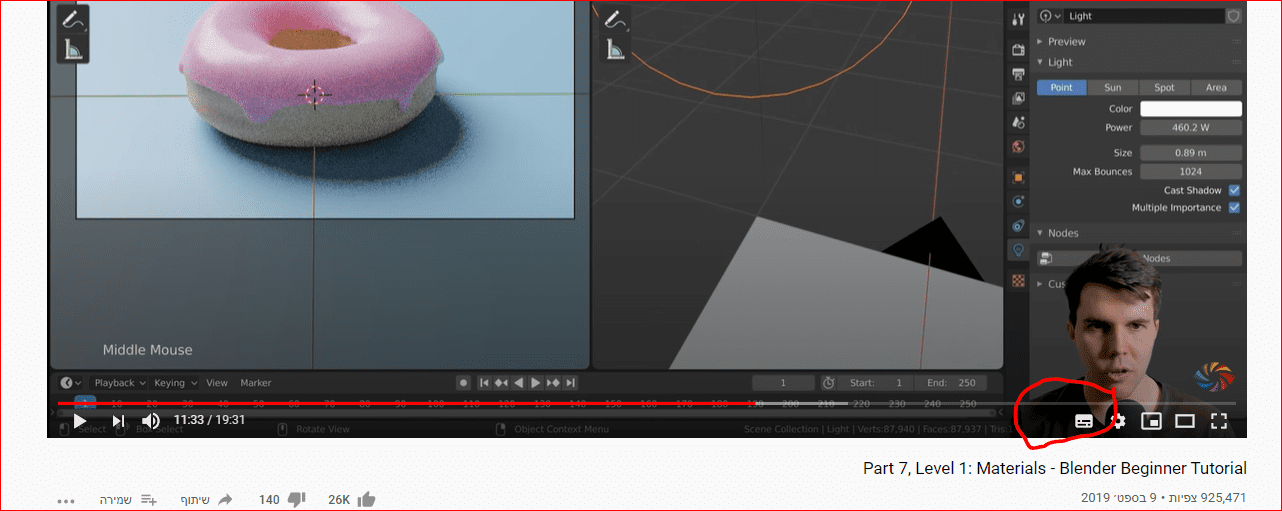
Task: Open the Object Constraints tab icon
Action: coord(1018,225)
